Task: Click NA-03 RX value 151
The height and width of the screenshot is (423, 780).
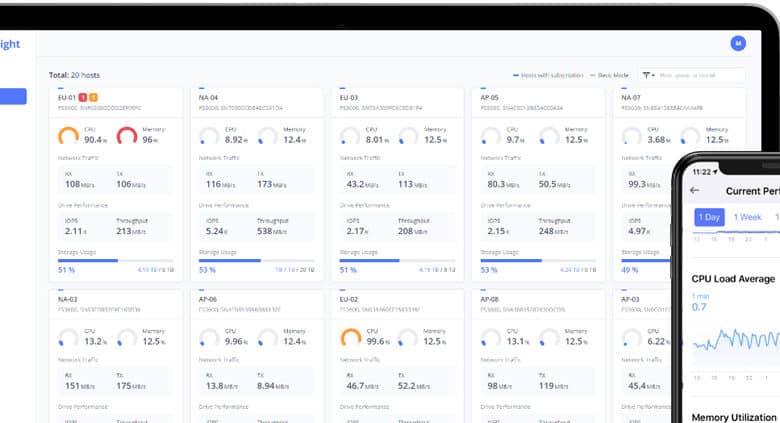Action: [x=80, y=386]
